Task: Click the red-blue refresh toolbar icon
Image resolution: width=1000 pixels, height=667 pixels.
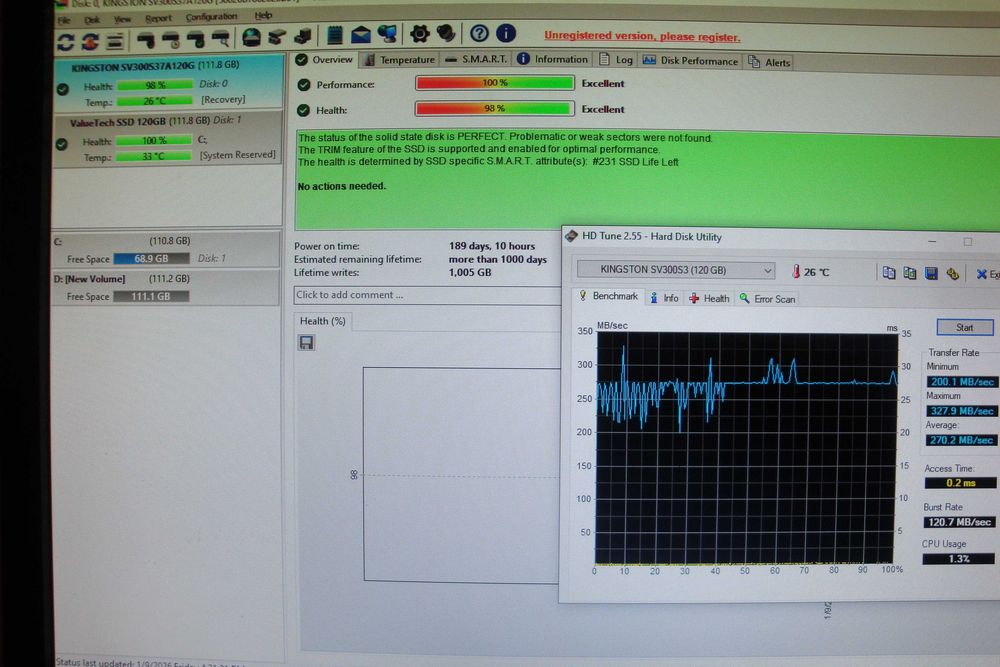Action: (x=90, y=42)
